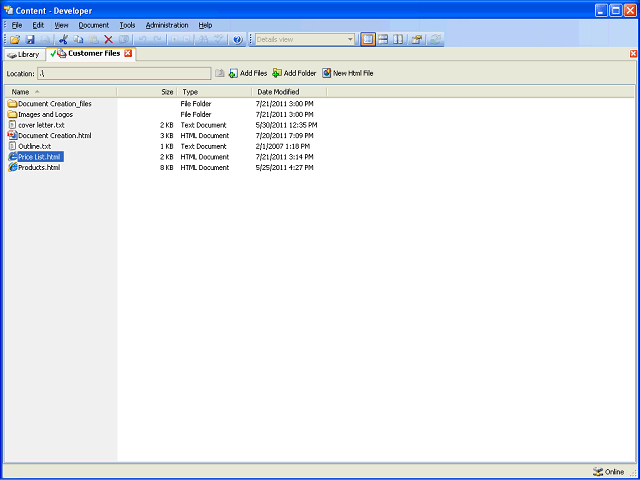The width and height of the screenshot is (640, 480).
Task: Click the grayed Paste clipboard icon
Action: click(93, 40)
